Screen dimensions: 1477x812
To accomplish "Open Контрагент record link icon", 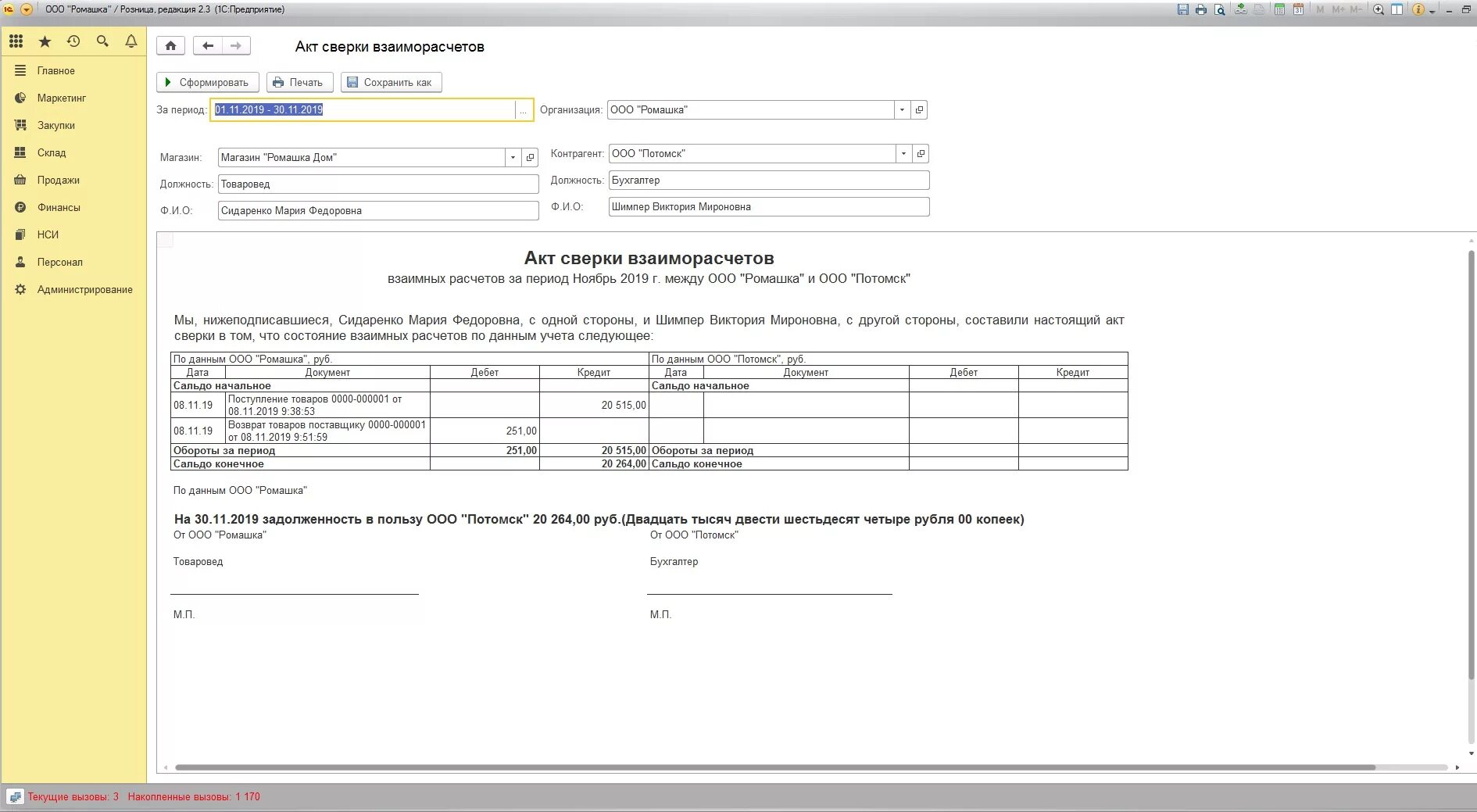I will click(x=921, y=154).
